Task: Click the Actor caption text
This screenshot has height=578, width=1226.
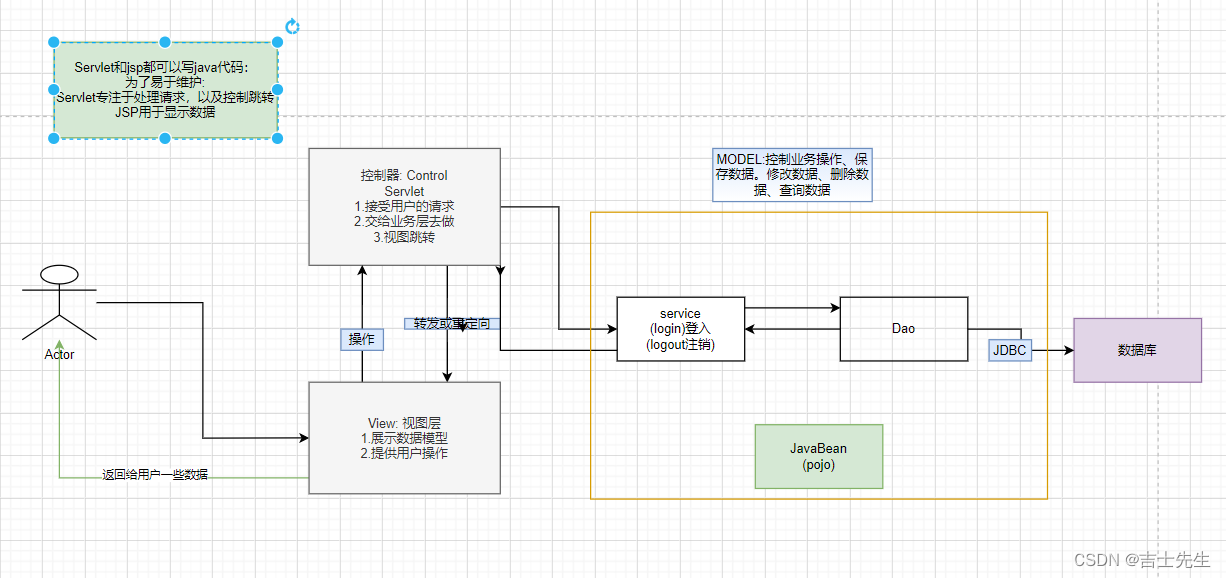Action: pyautogui.click(x=59, y=354)
